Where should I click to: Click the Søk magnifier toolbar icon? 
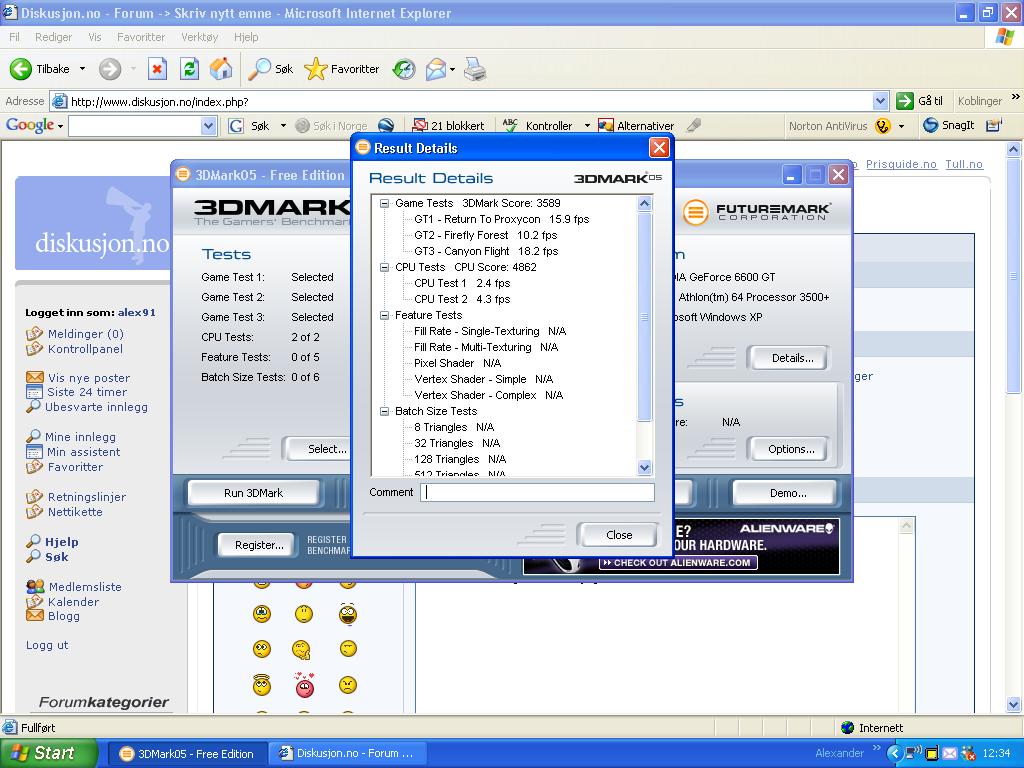[x=259, y=69]
